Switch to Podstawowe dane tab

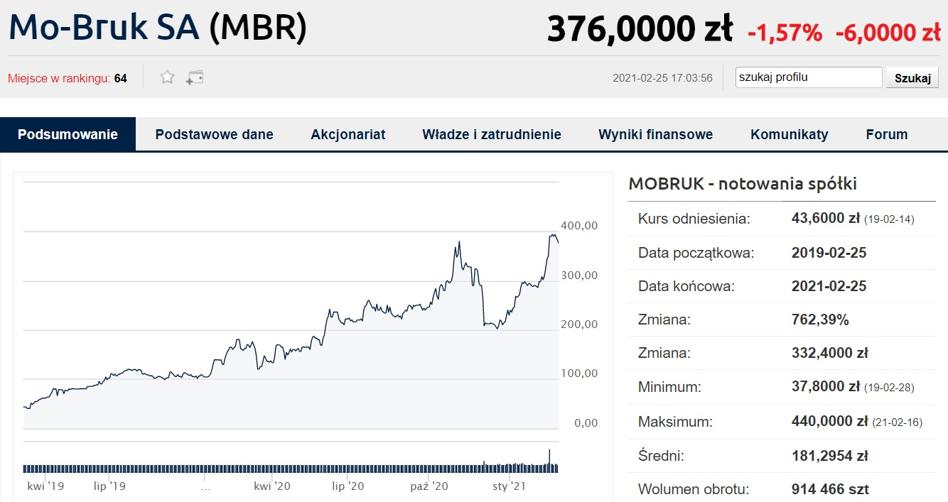pyautogui.click(x=214, y=134)
